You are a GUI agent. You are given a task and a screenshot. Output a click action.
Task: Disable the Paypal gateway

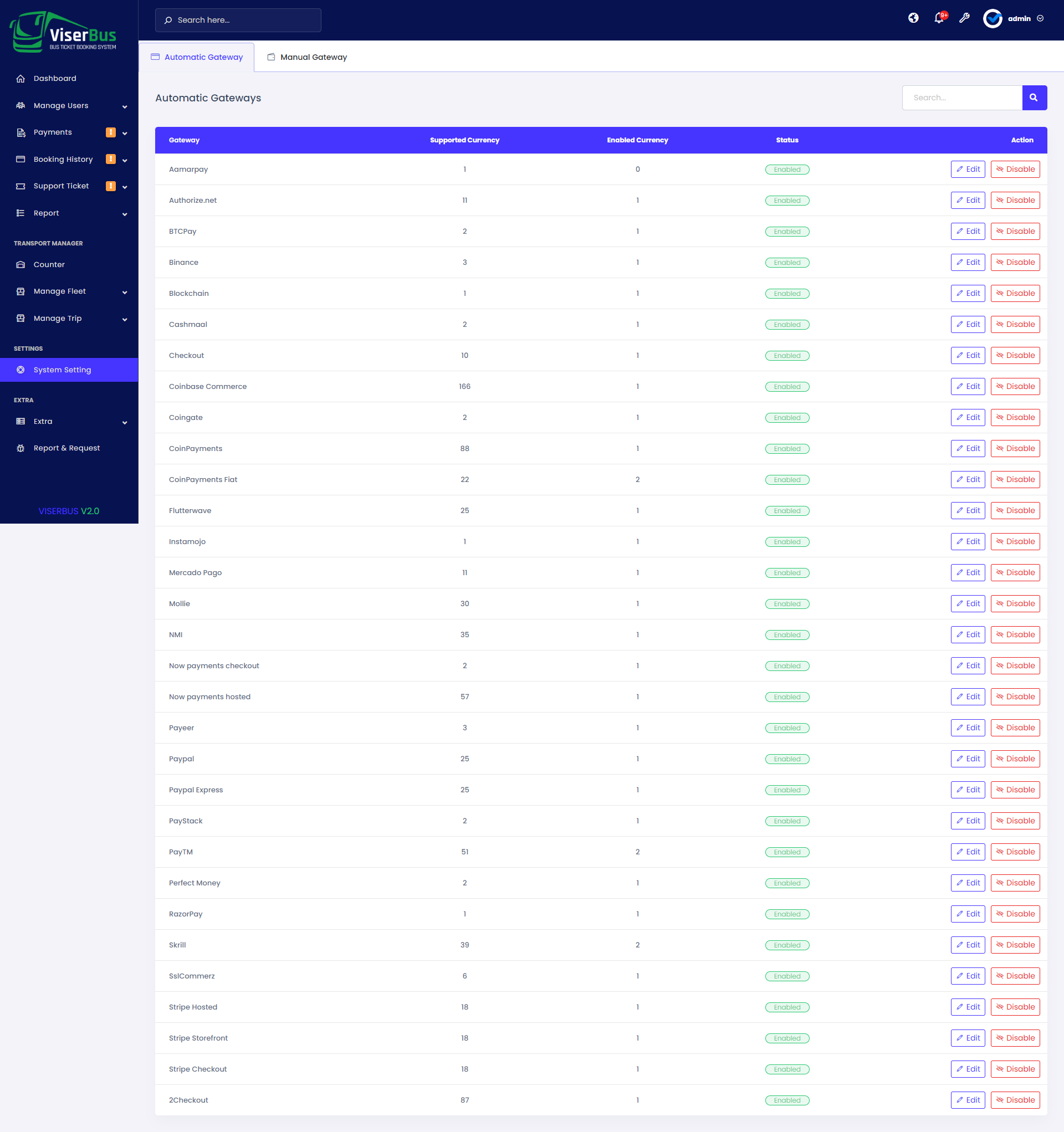1015,759
